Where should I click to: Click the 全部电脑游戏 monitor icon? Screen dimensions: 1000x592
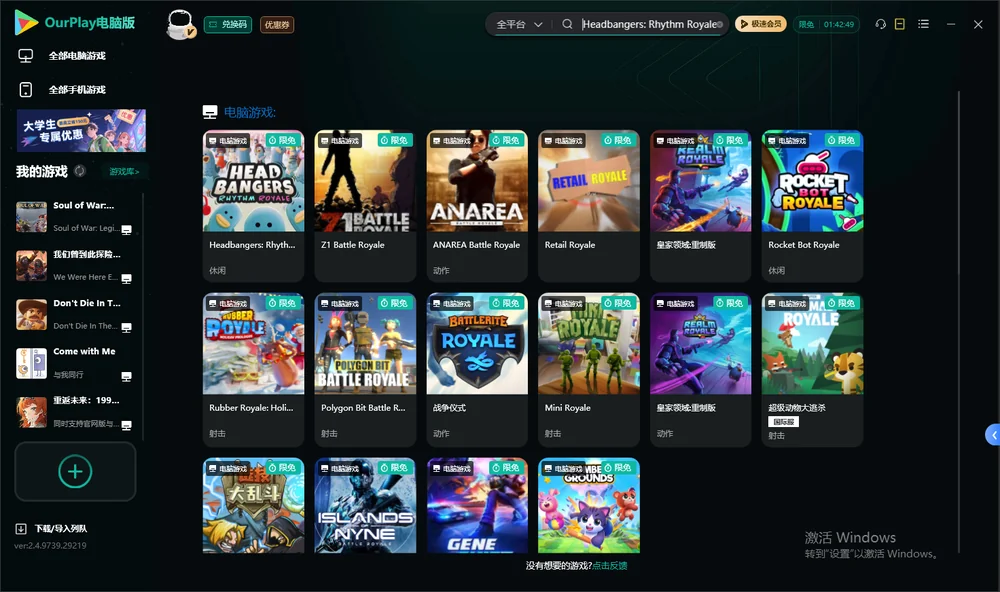(x=26, y=56)
